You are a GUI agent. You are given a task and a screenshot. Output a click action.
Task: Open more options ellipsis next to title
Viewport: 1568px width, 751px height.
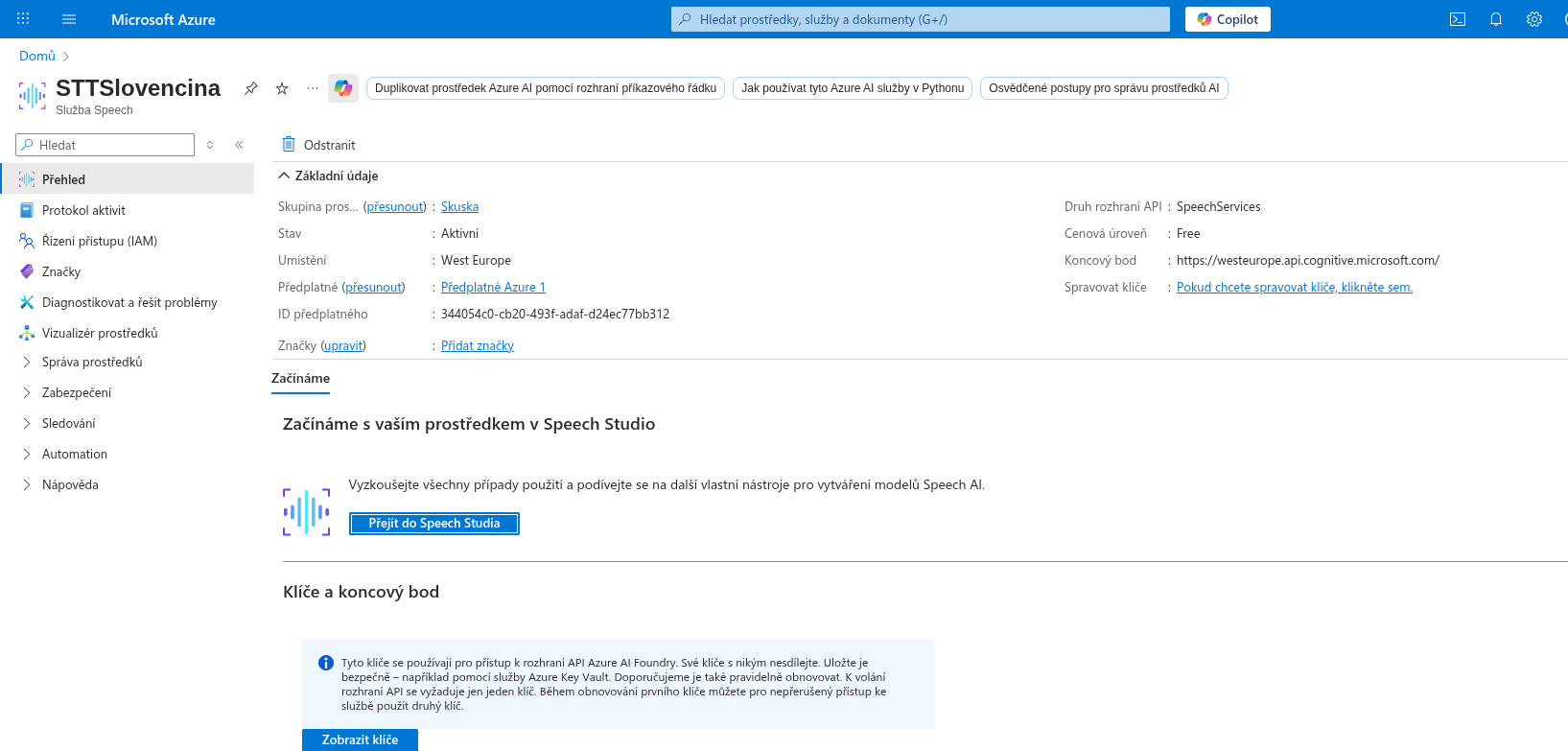[x=313, y=88]
